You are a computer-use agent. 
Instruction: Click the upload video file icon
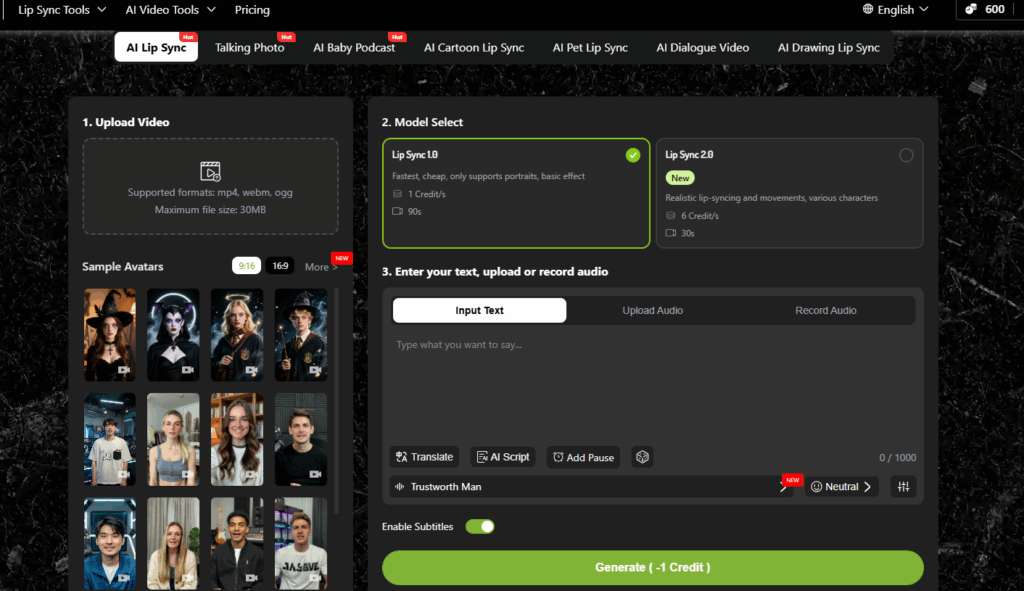tap(210, 171)
